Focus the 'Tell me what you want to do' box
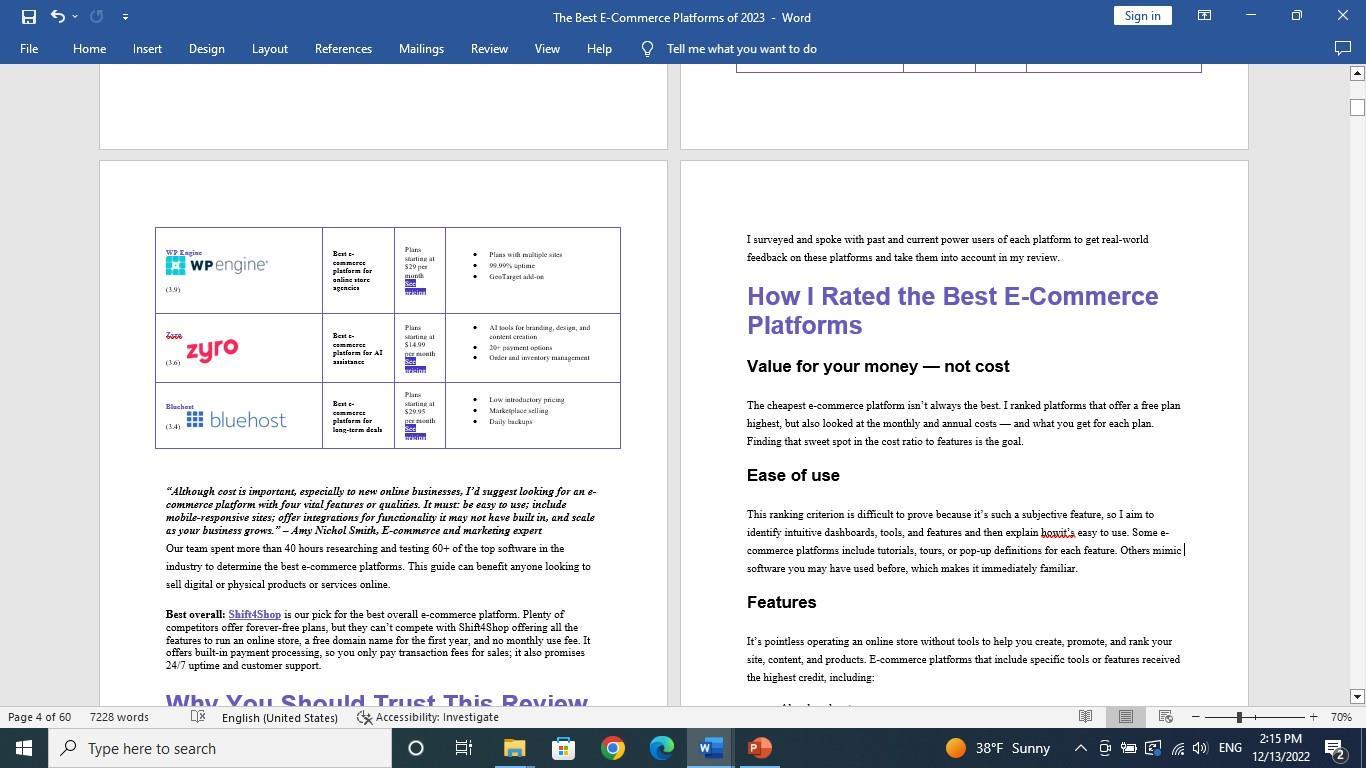Screen dimensions: 1366x768 pyautogui.click(x=742, y=48)
